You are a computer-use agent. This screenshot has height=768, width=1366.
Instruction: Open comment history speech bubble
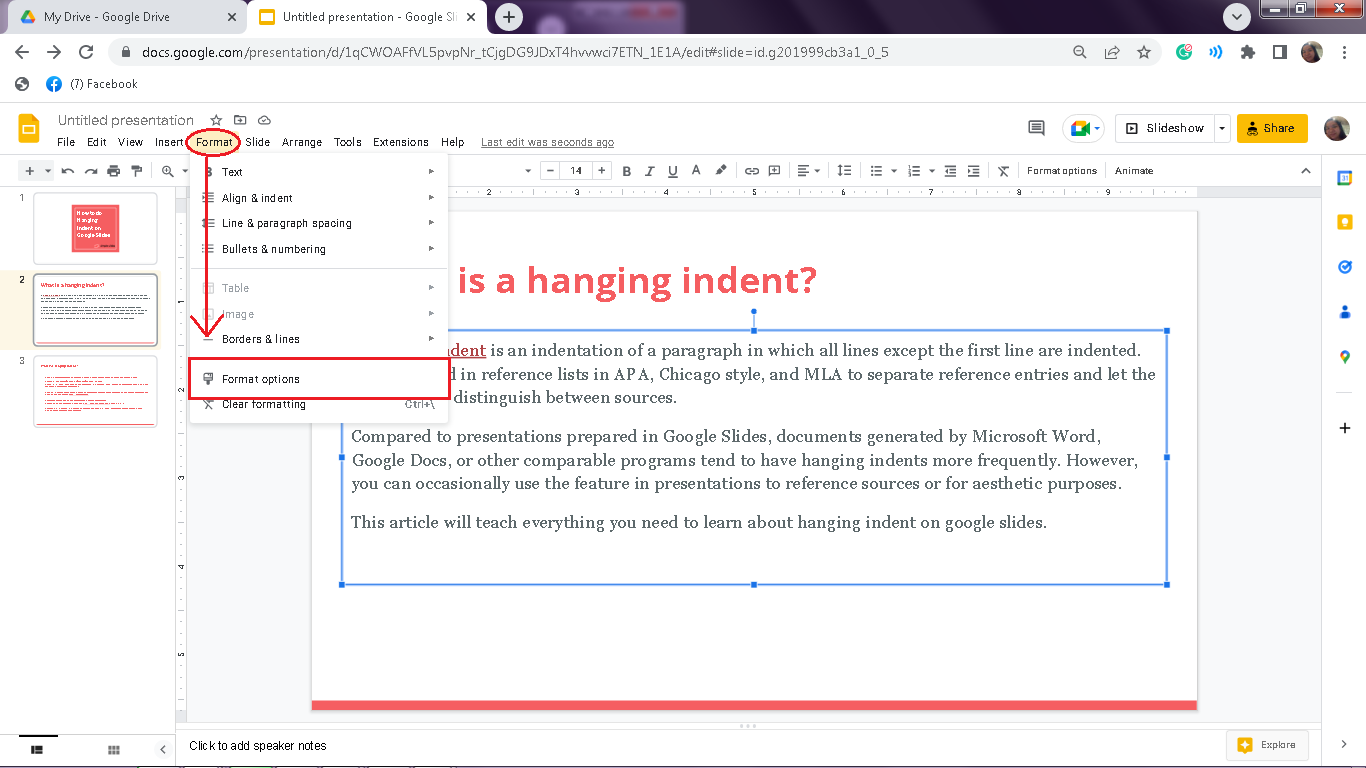1037,128
